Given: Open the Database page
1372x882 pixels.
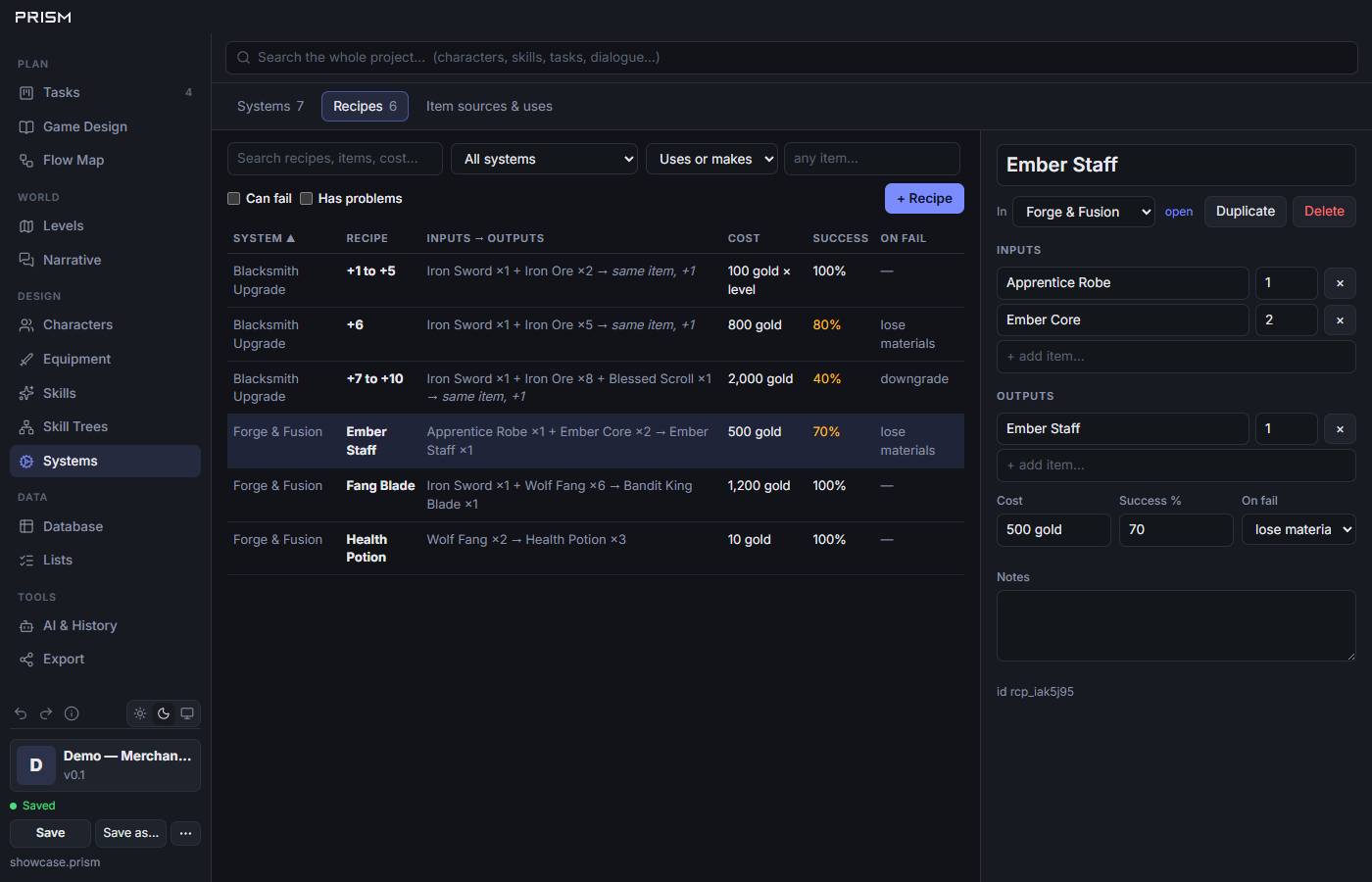Looking at the screenshot, I should (x=105, y=526).
